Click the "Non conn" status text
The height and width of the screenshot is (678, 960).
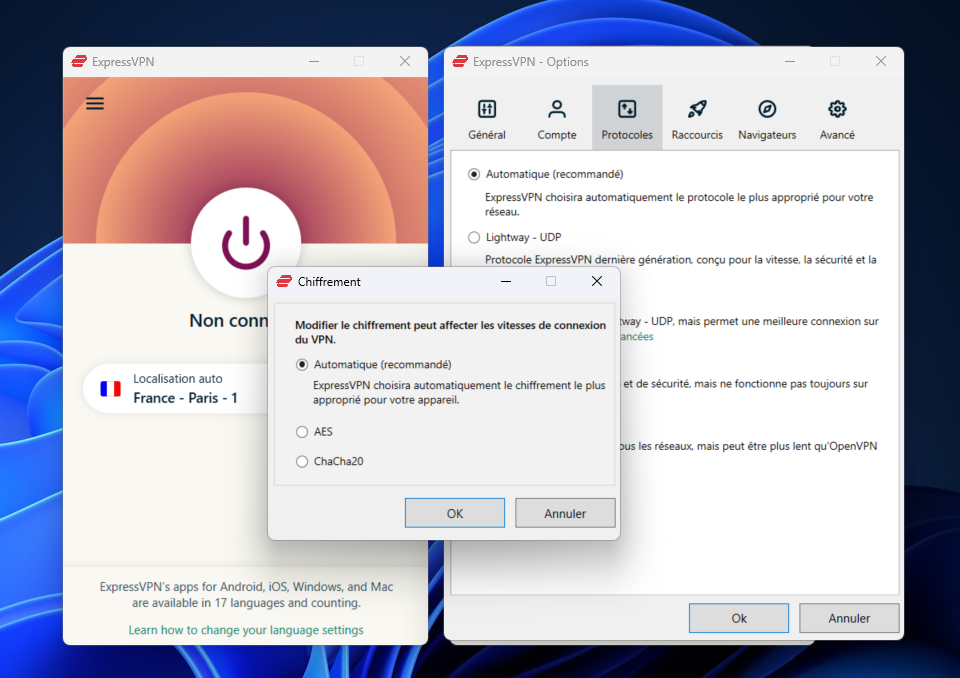click(228, 320)
